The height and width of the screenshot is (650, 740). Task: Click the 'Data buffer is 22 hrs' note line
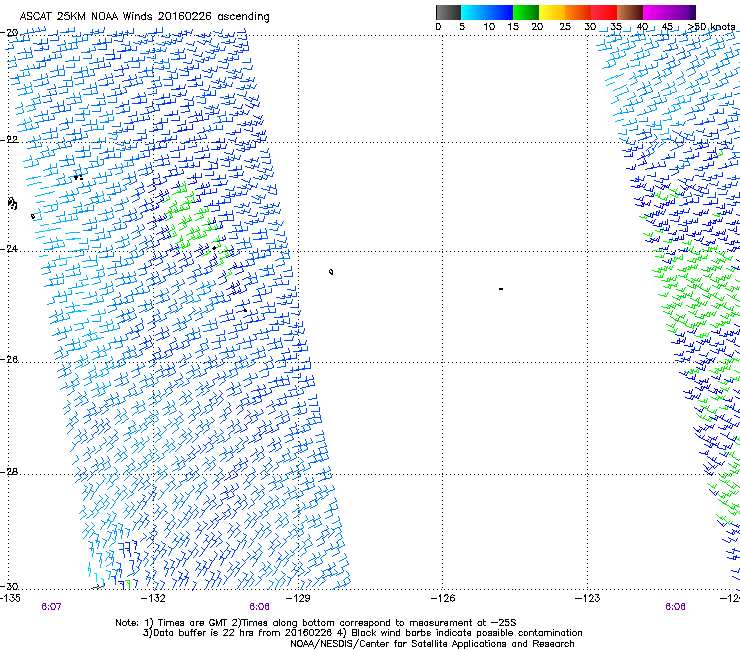pyautogui.click(x=362, y=633)
